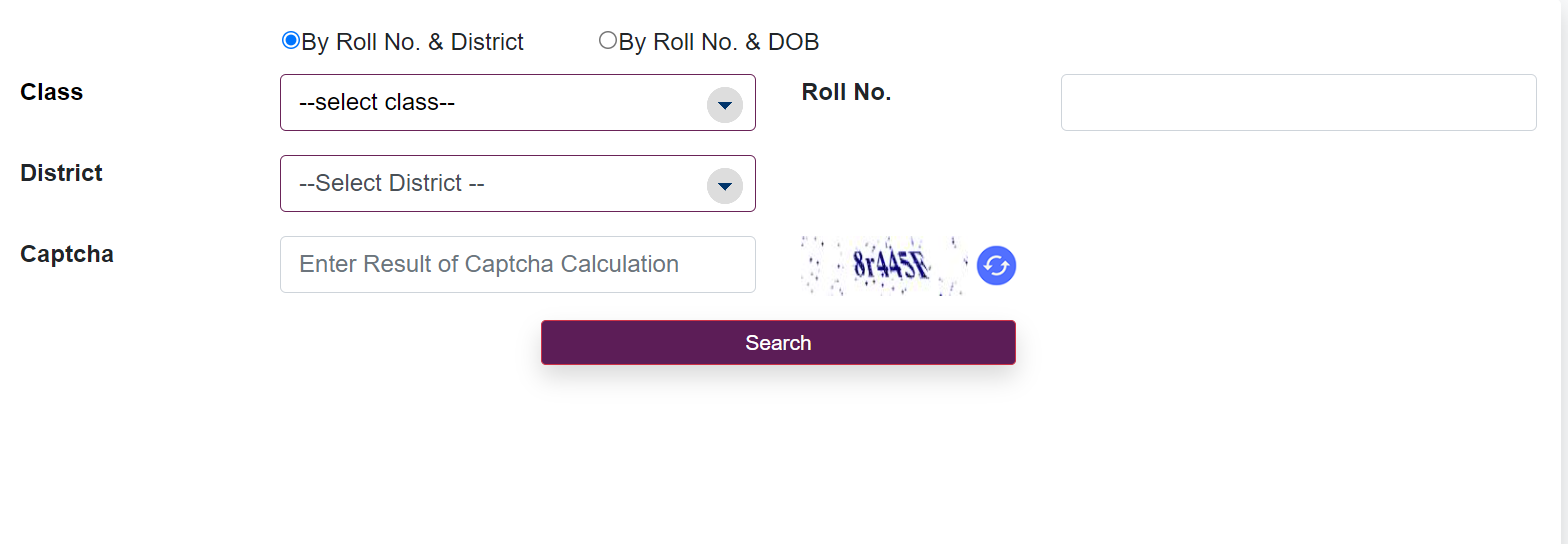Expand the --Select District -- dropdown
Image resolution: width=1568 pixels, height=544 pixels.
tap(500, 183)
